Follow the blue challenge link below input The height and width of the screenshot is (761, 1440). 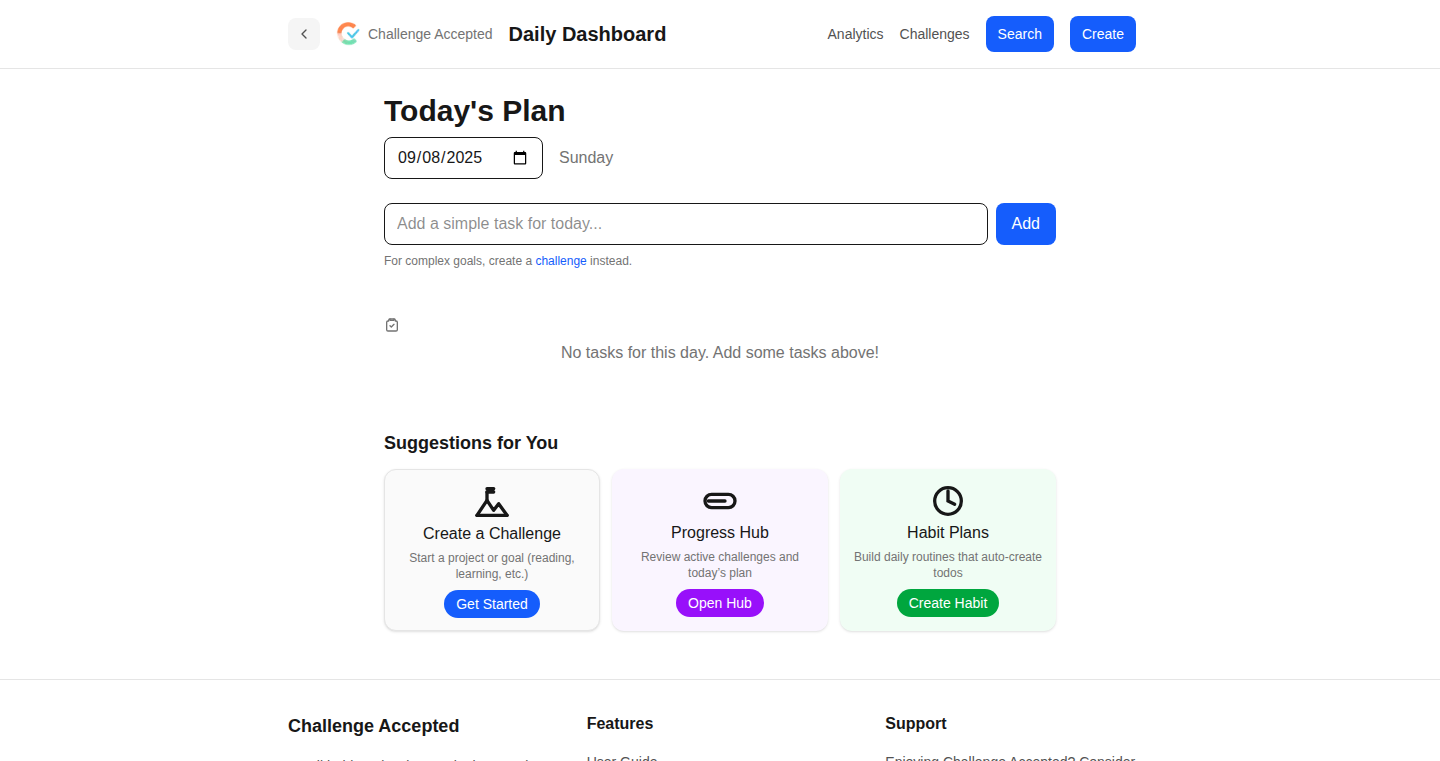(x=561, y=261)
